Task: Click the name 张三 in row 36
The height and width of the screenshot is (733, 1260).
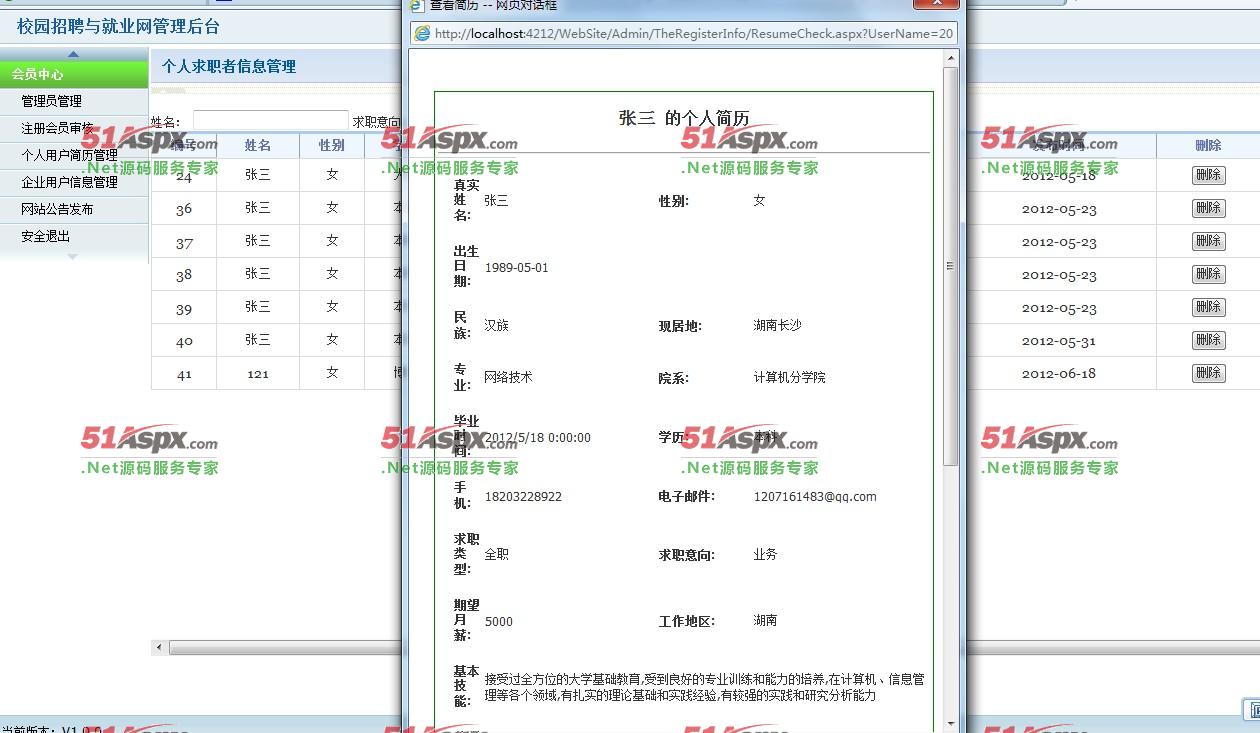Action: [x=258, y=208]
